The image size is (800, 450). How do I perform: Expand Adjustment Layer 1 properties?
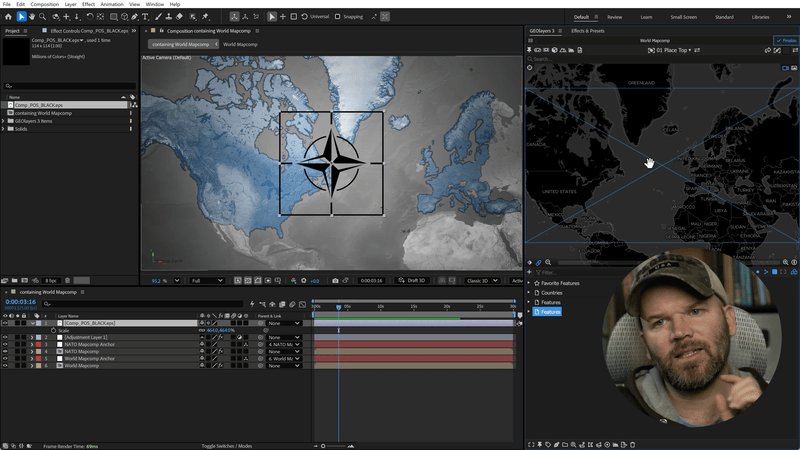click(x=32, y=337)
